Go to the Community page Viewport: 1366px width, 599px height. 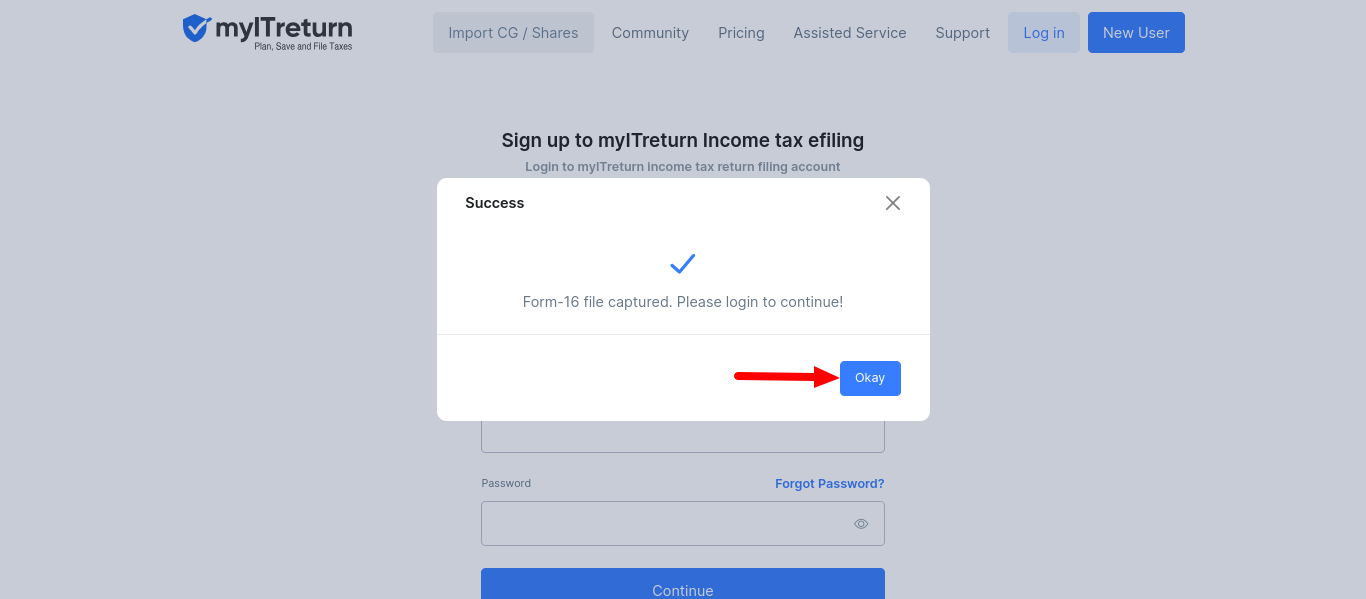tap(650, 33)
